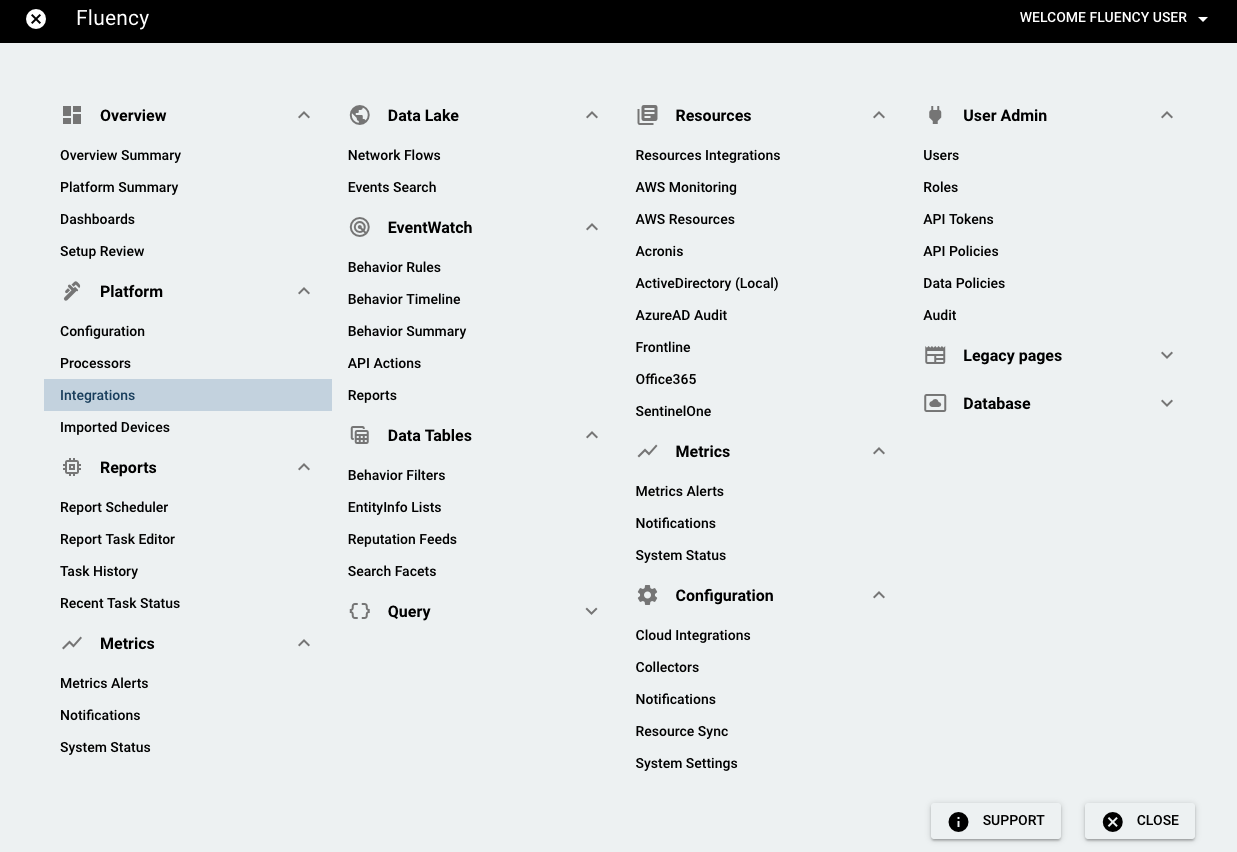Open Collectors under Configuration
Image resolution: width=1237 pixels, height=852 pixels.
(x=667, y=667)
